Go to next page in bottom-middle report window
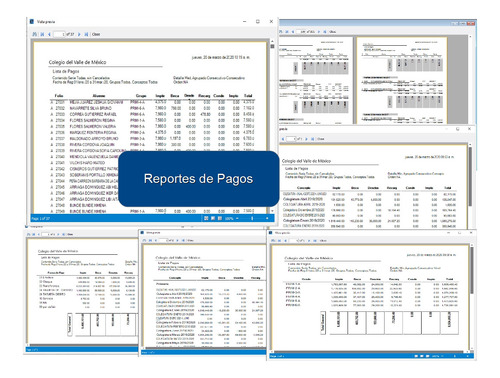Image resolution: width=500 pixels, height=378 pixels. click(177, 240)
